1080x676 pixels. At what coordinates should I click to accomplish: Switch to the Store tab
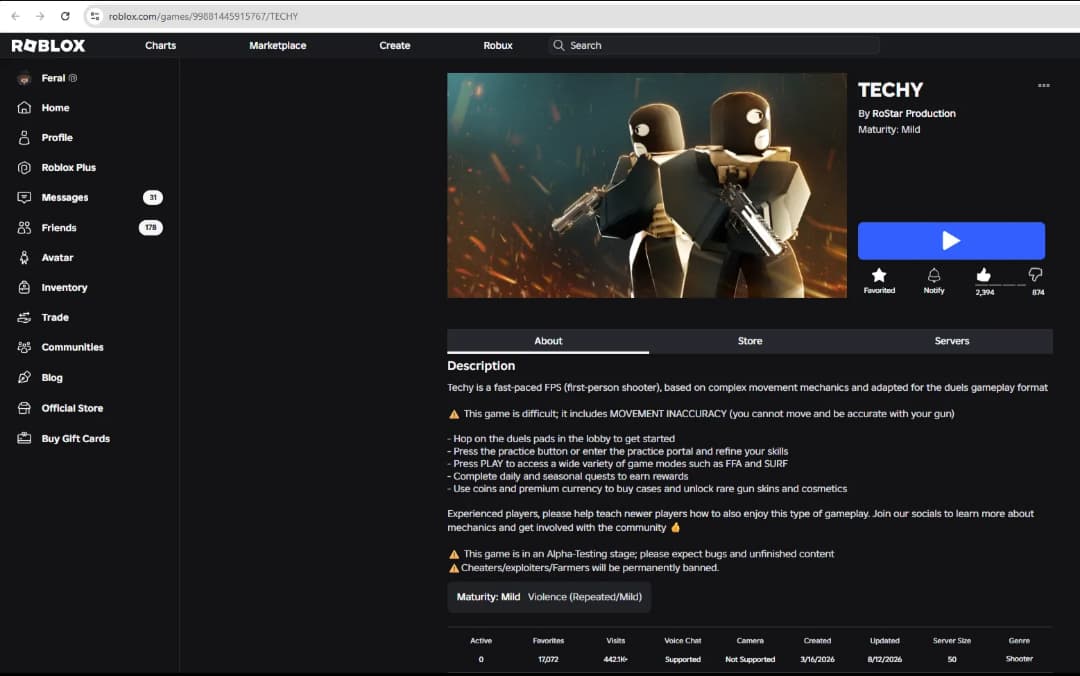(x=750, y=341)
